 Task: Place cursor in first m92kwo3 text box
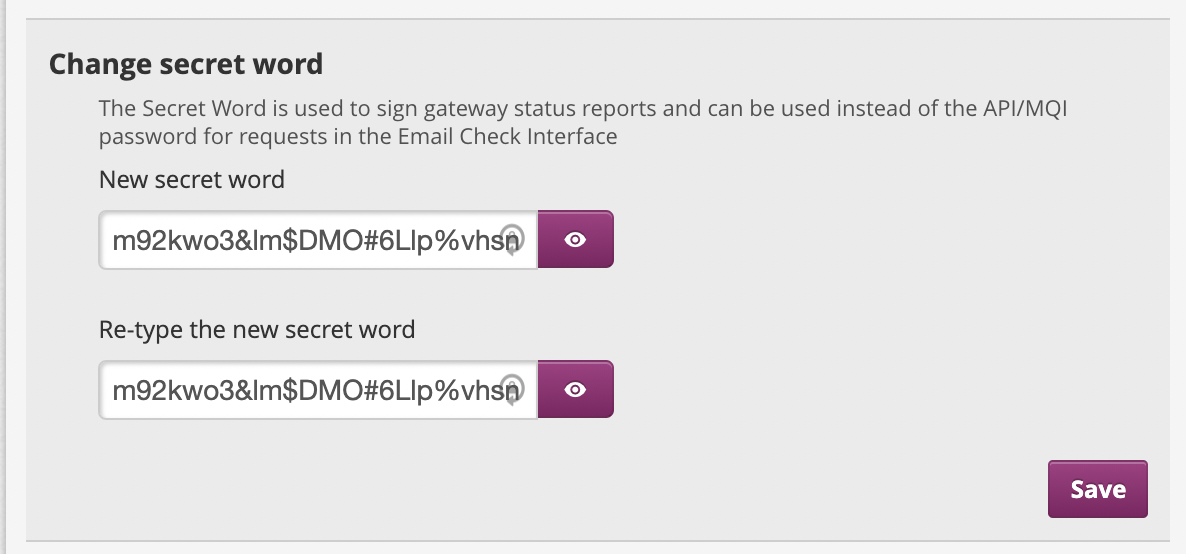[x=318, y=239]
